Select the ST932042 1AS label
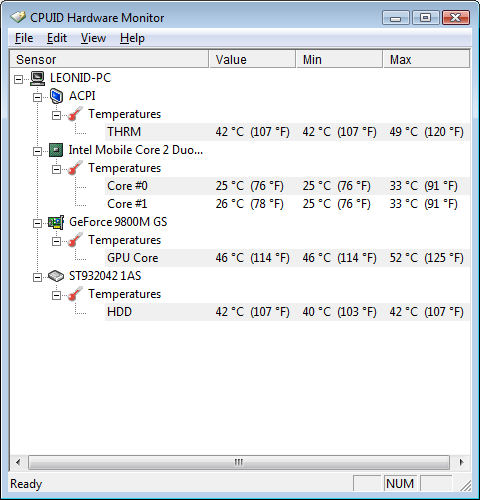This screenshot has height=500, width=480. pos(105,276)
